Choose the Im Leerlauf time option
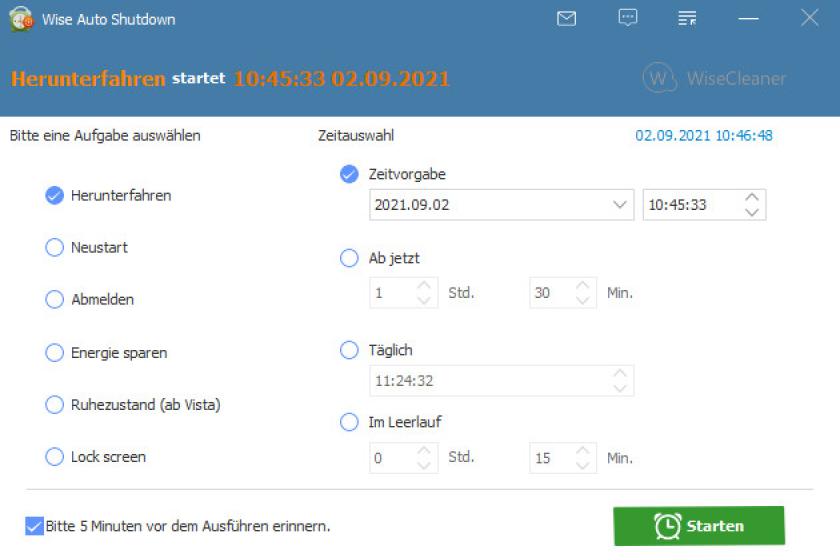This screenshot has height=560, width=840. [391, 422]
